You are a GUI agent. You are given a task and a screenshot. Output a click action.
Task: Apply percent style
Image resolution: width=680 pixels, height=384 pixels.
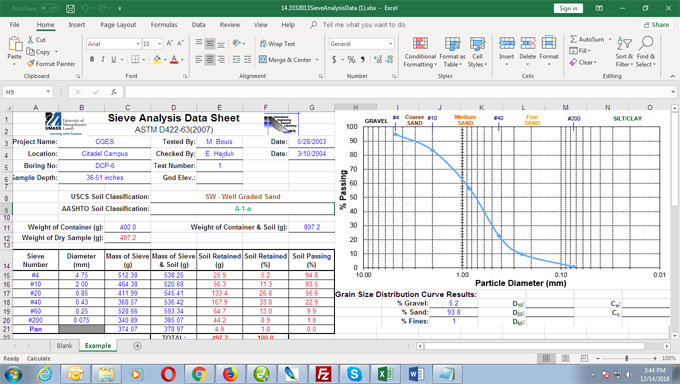[x=351, y=59]
